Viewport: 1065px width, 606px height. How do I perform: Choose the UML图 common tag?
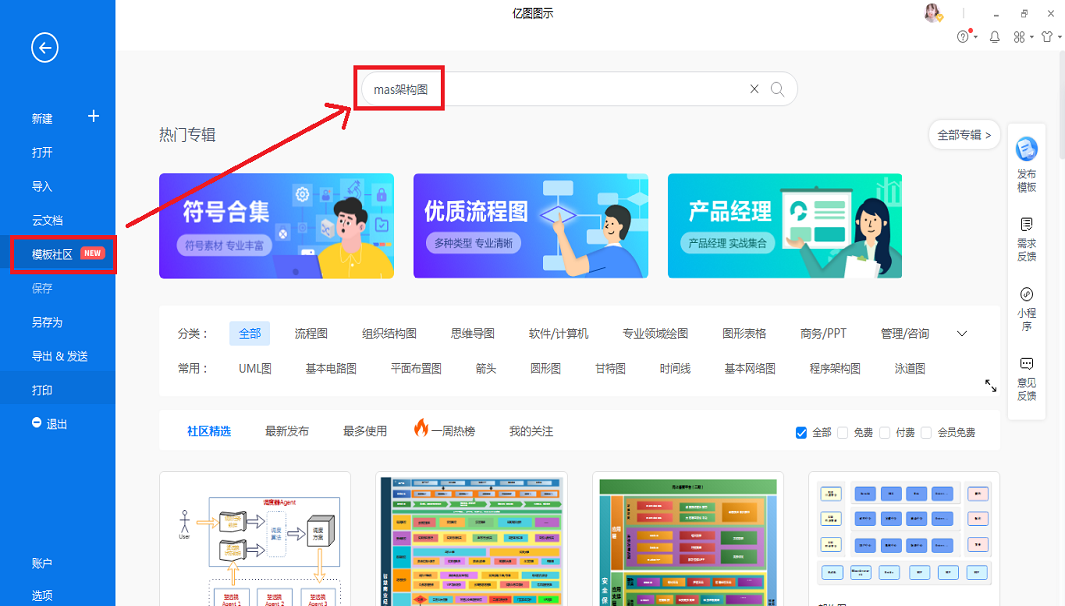point(255,368)
